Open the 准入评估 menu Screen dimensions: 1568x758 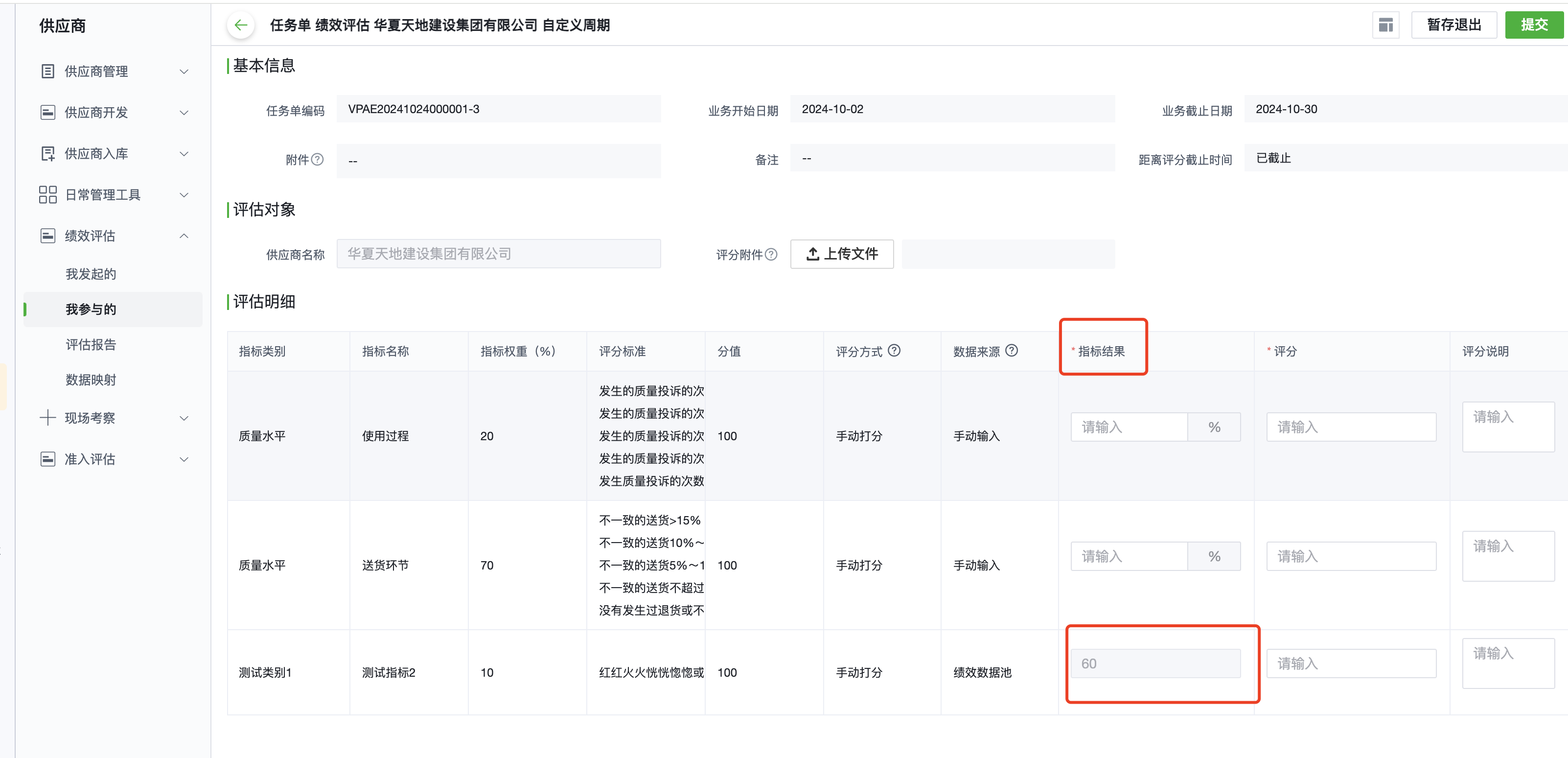tap(113, 459)
